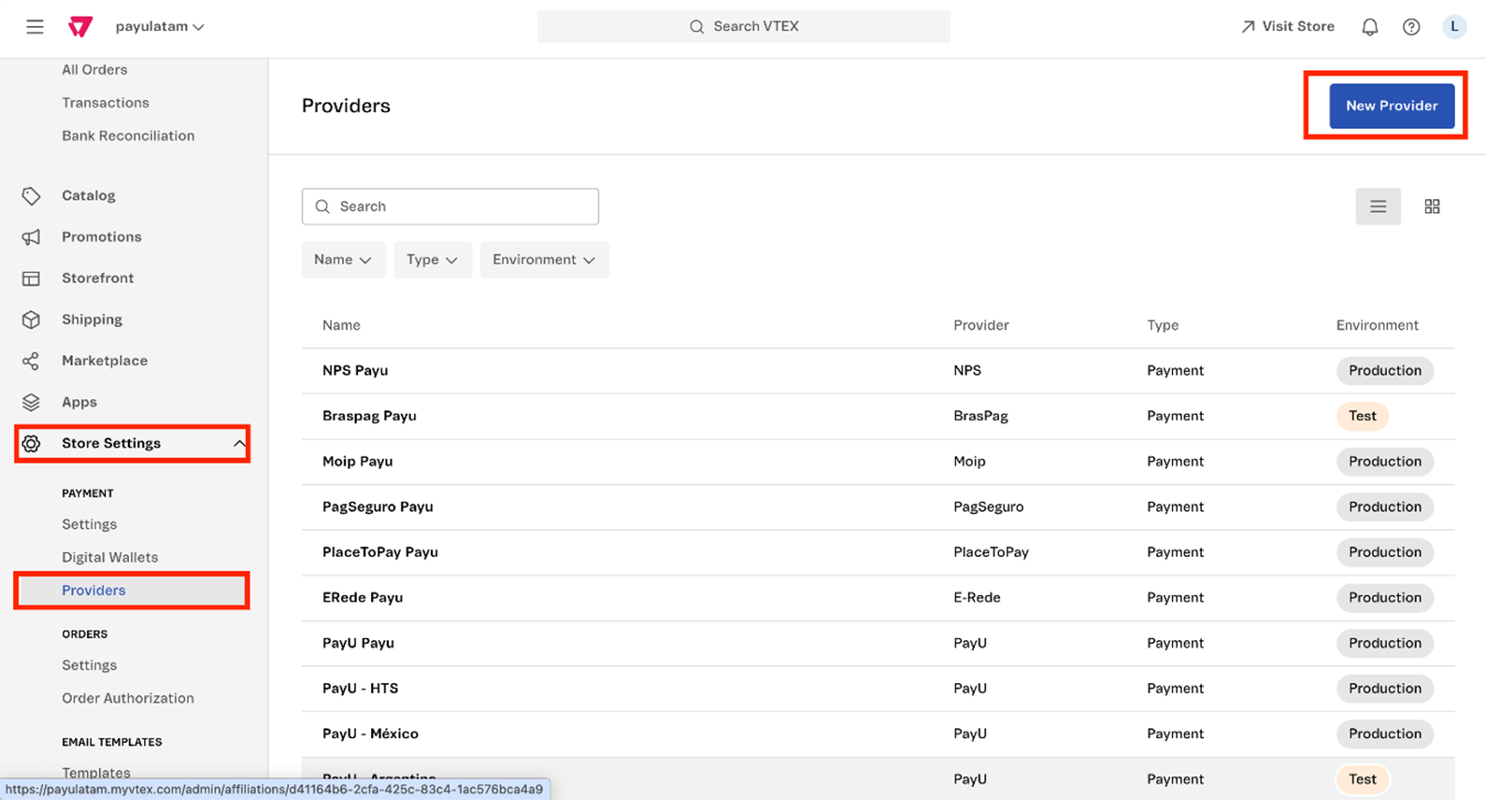Click the Promotions megaphone icon
The width and height of the screenshot is (1486, 812).
pyautogui.click(x=31, y=237)
